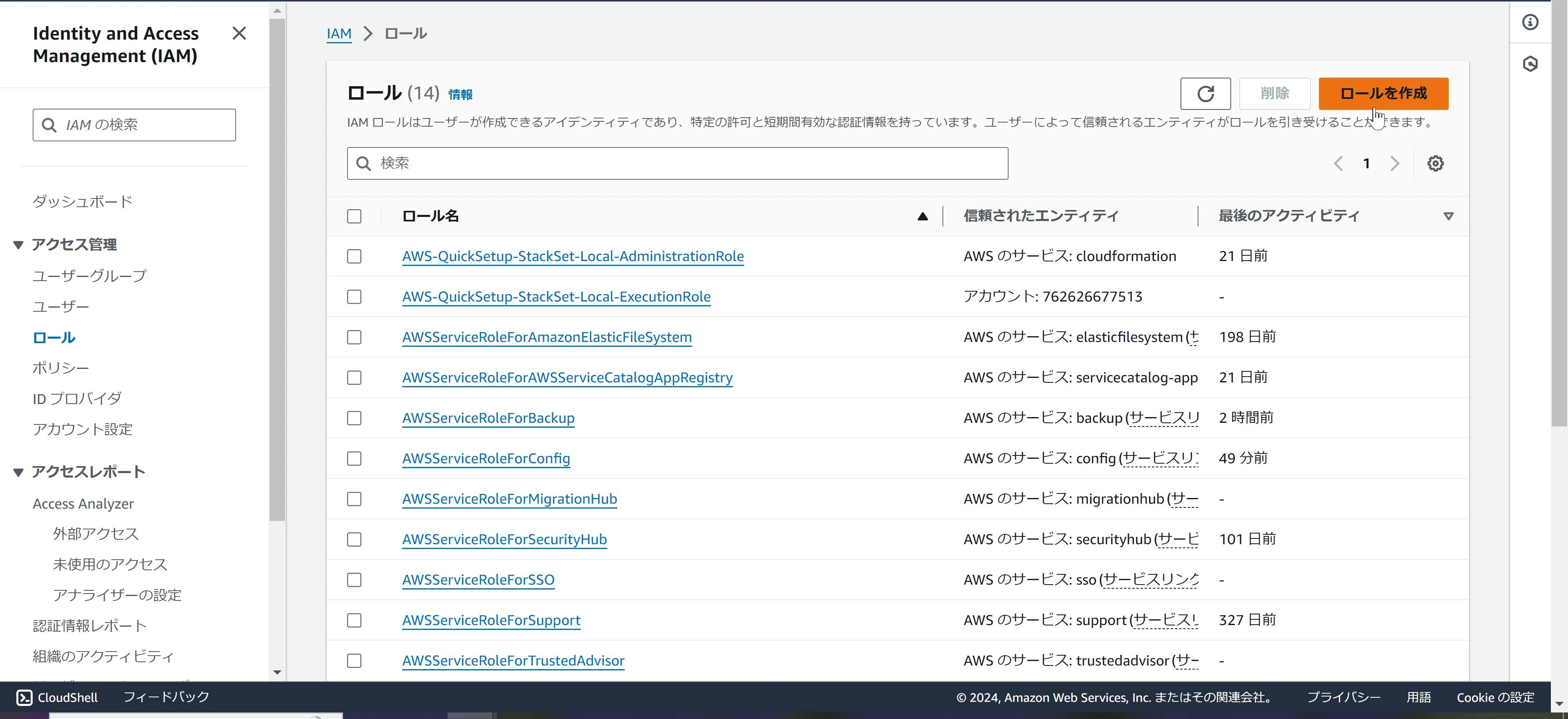Image resolution: width=1568 pixels, height=719 pixels.
Task: Open table preferences gear icon
Action: (x=1435, y=163)
